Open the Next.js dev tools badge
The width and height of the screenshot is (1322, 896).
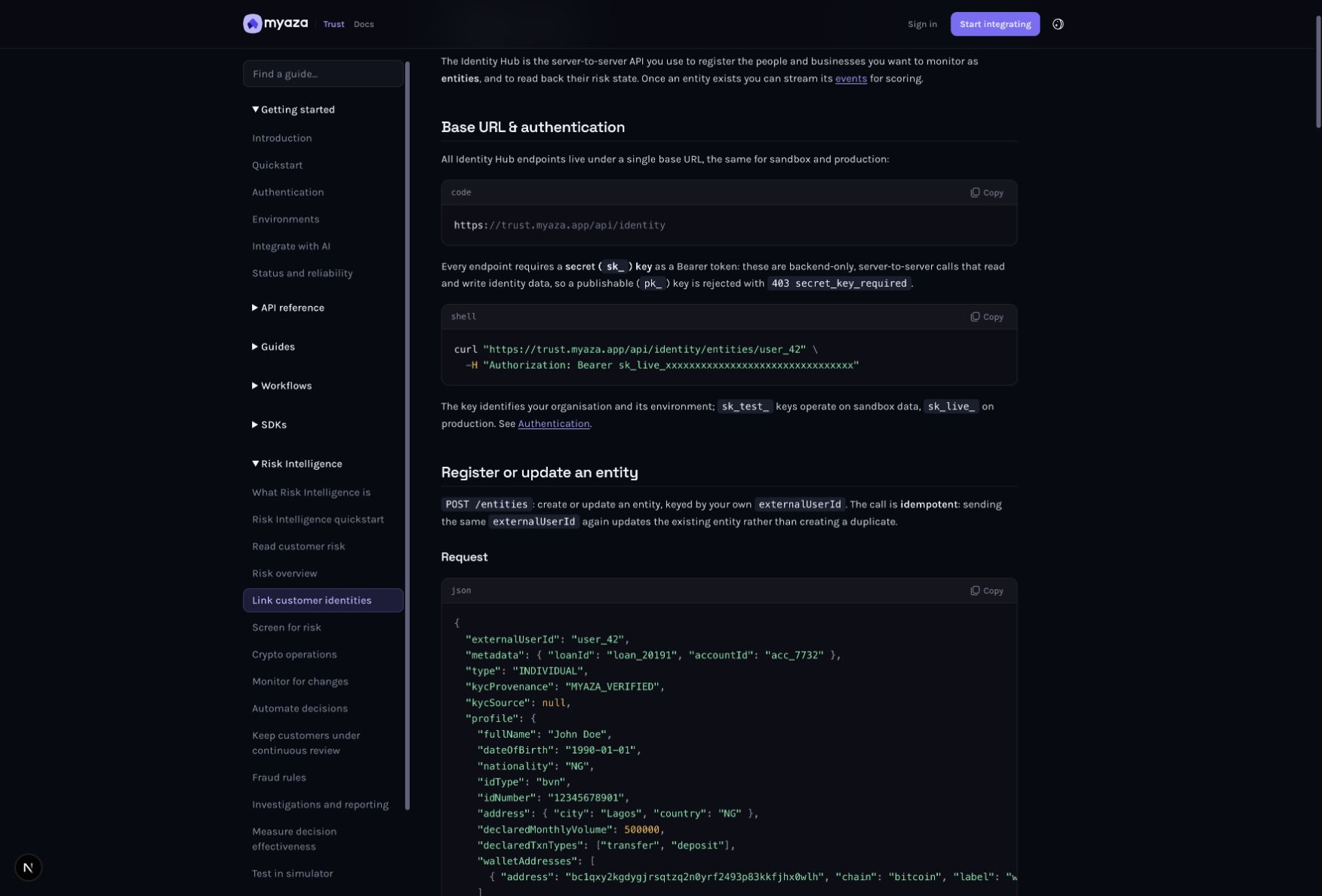pyautogui.click(x=28, y=867)
